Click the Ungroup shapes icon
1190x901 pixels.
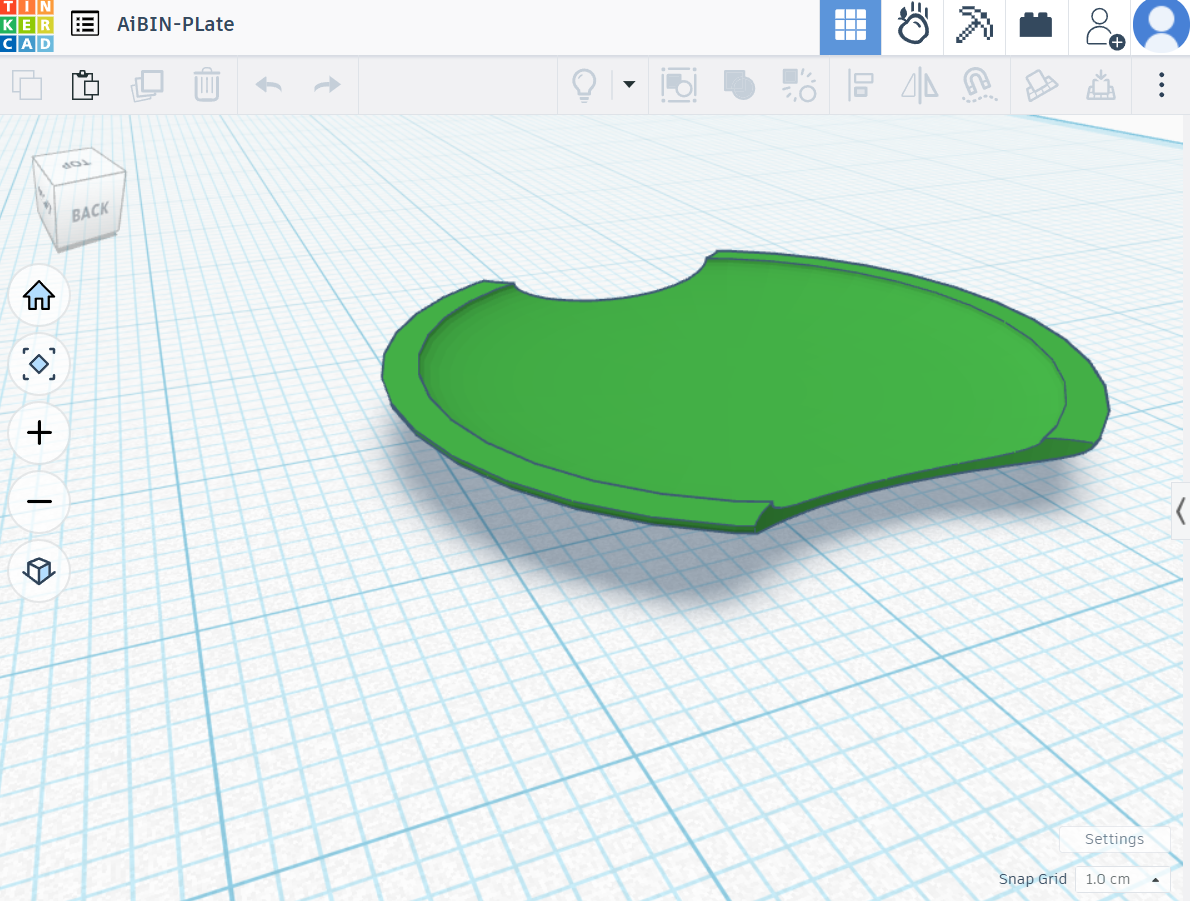coord(798,85)
